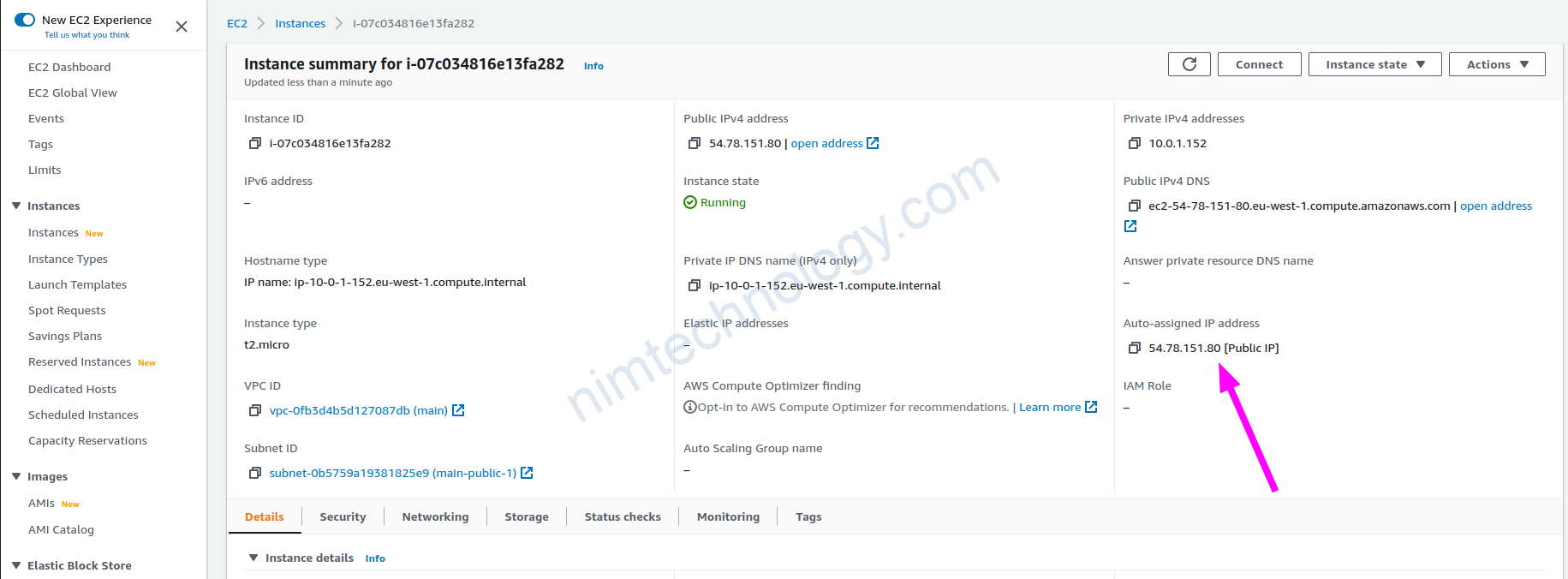Open AMIs in the sidebar

(42, 503)
